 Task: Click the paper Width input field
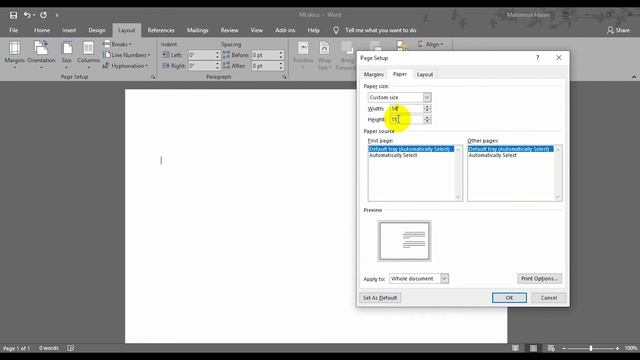coord(407,109)
